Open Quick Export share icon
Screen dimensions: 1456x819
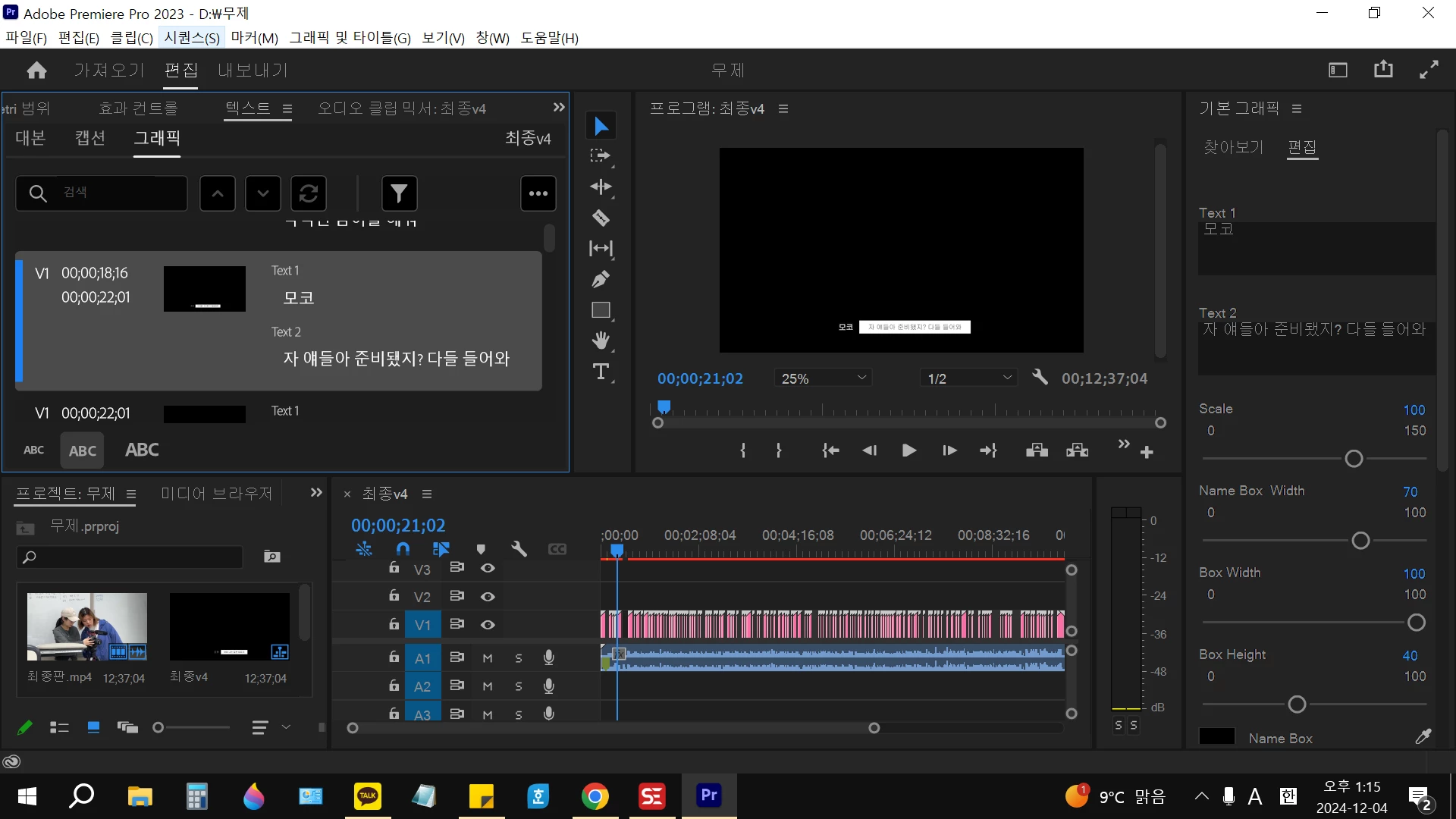coord(1383,70)
